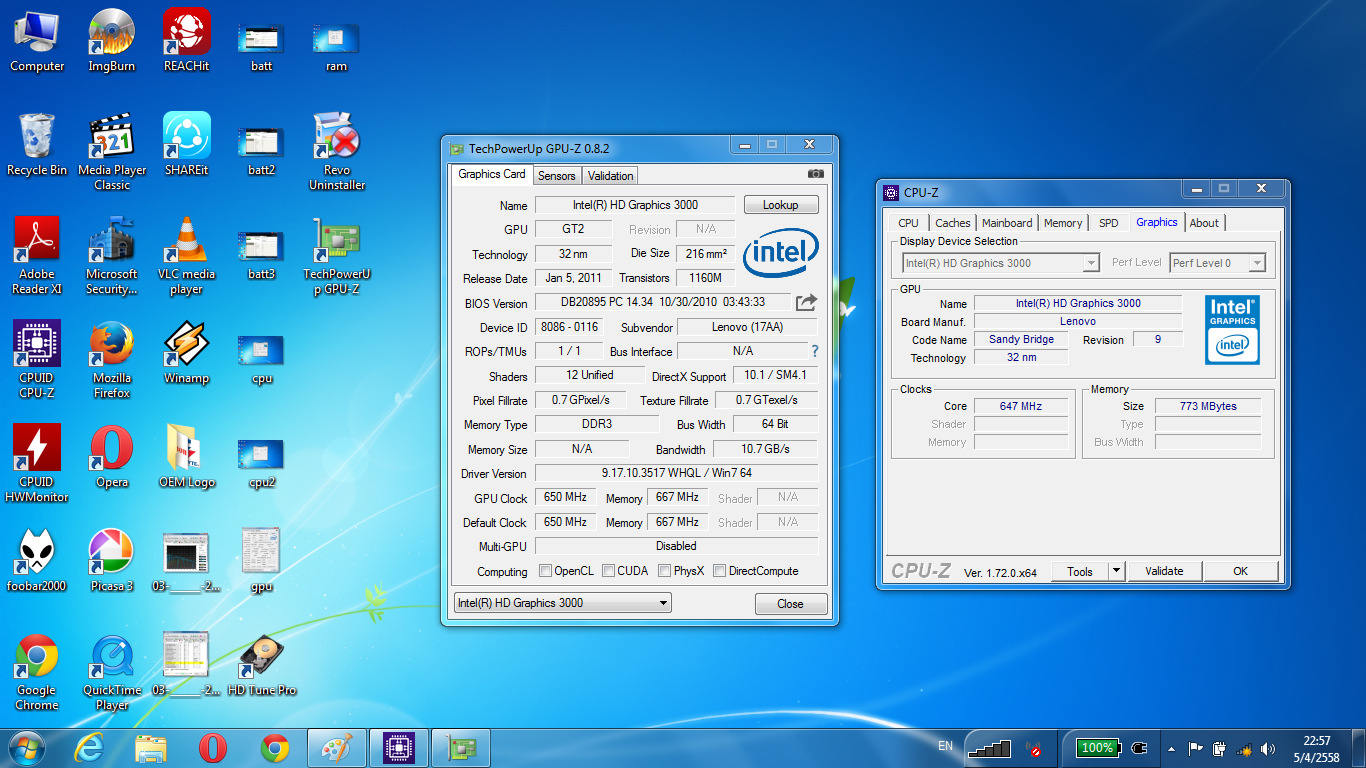Click the Driver Version field in GPU-Z
Viewport: 1366px width, 768px height.
coord(676,473)
